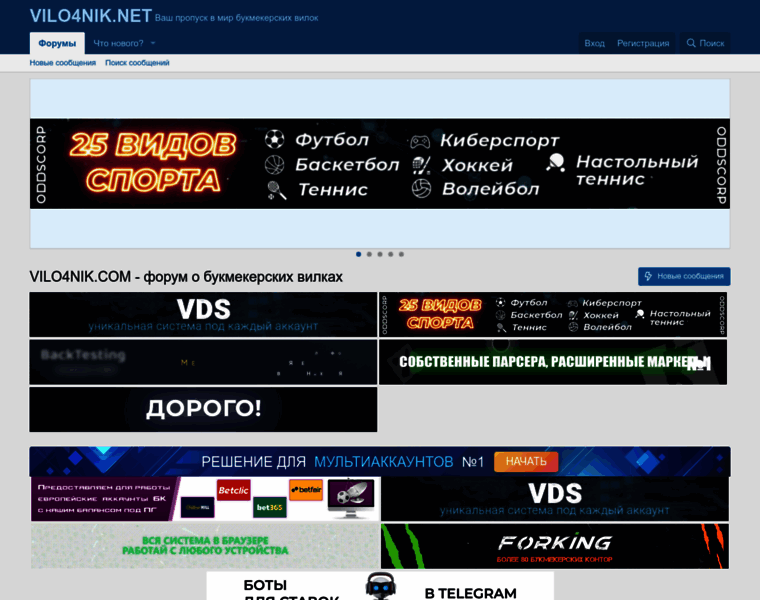The height and width of the screenshot is (600, 760).
Task: Click the lightning icon in Новые сообщения button
Action: 649,276
